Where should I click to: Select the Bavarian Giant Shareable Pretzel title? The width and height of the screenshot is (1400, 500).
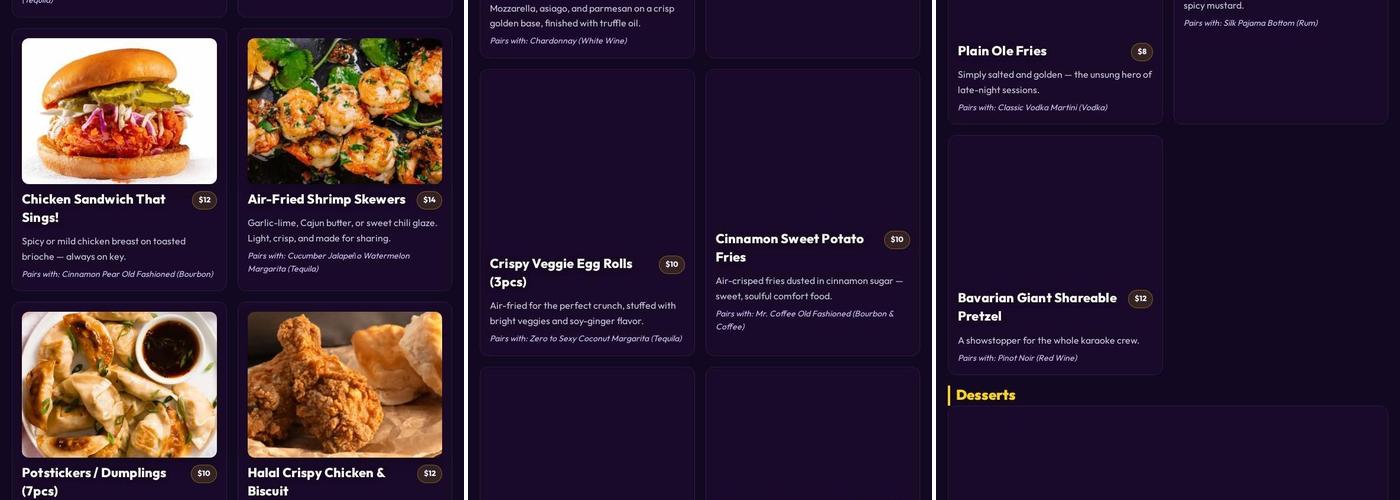(x=1037, y=306)
